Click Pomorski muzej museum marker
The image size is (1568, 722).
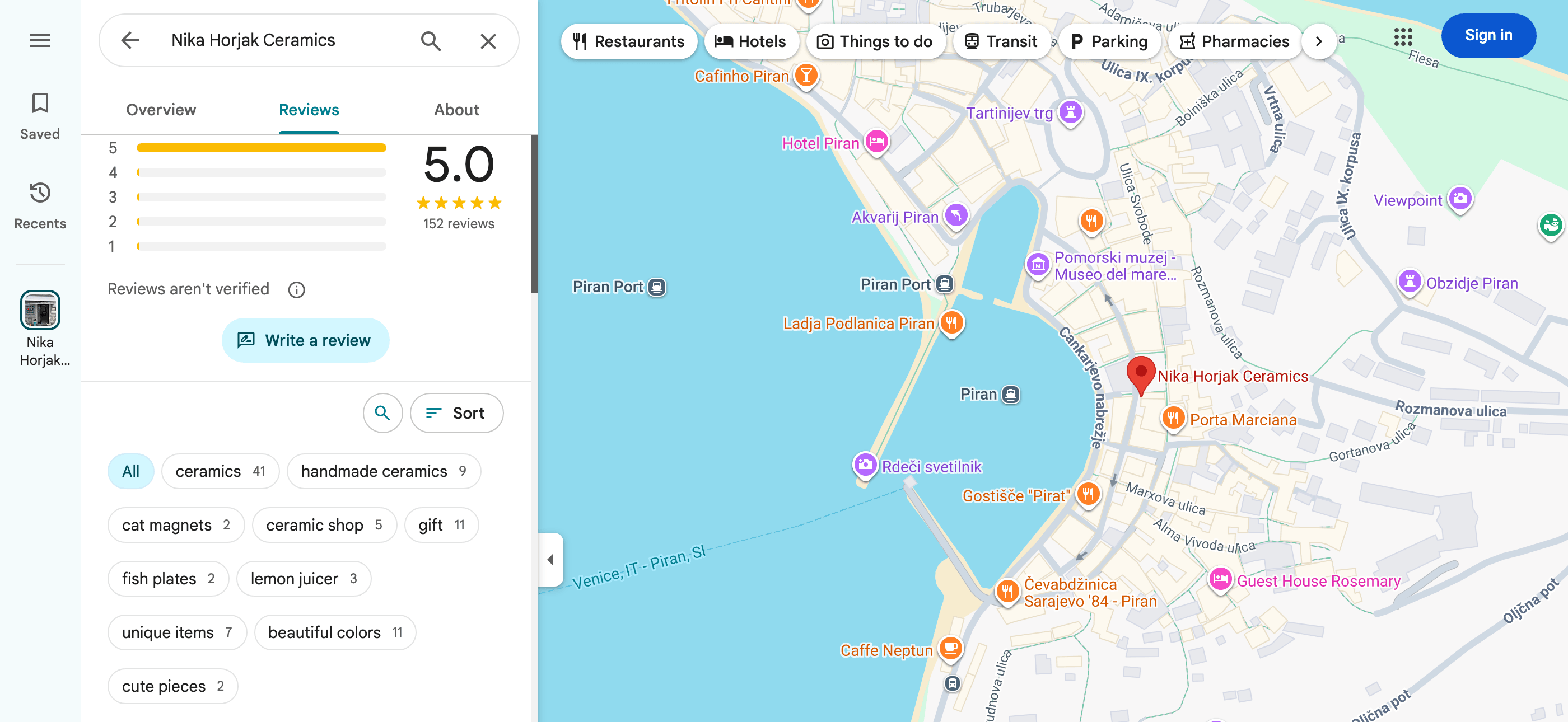(x=1038, y=265)
